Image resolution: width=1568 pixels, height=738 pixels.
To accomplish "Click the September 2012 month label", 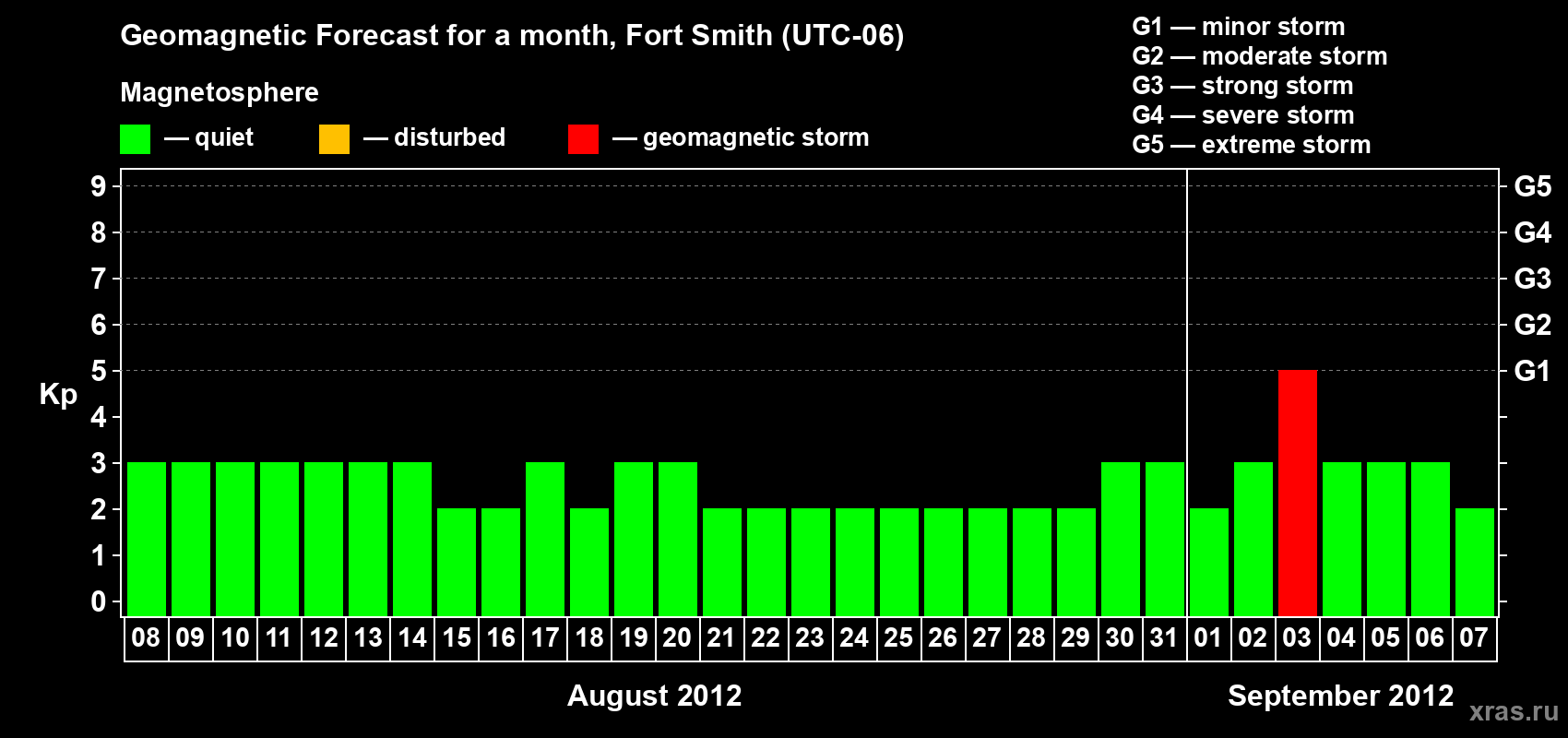I will pos(1340,696).
